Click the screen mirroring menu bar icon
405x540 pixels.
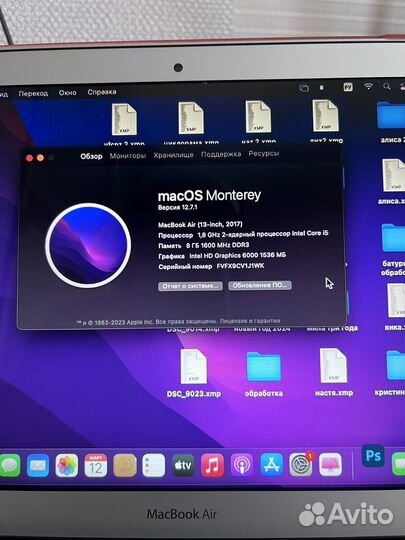[304, 88]
